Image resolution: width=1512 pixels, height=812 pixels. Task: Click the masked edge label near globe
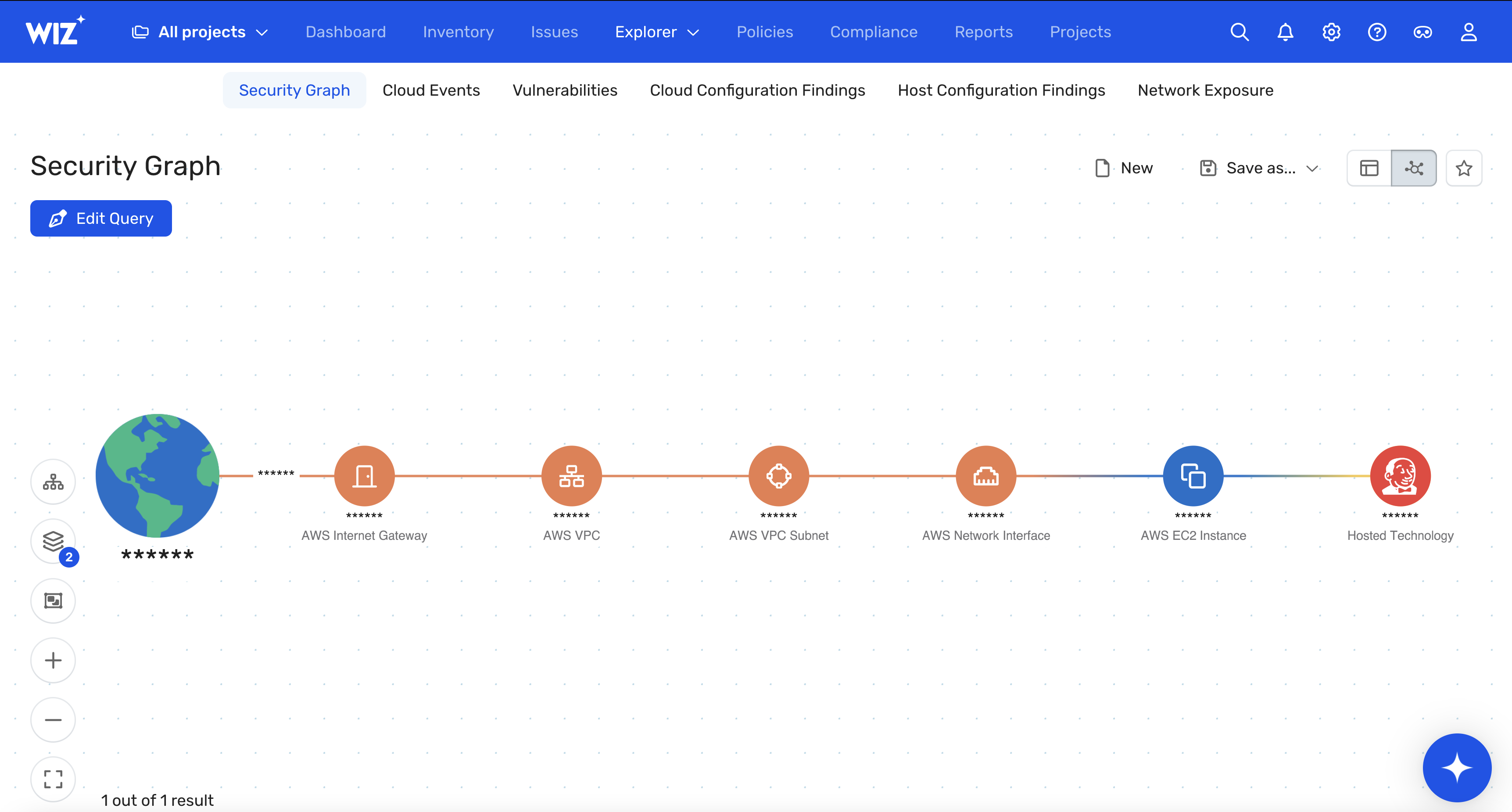tap(276, 473)
